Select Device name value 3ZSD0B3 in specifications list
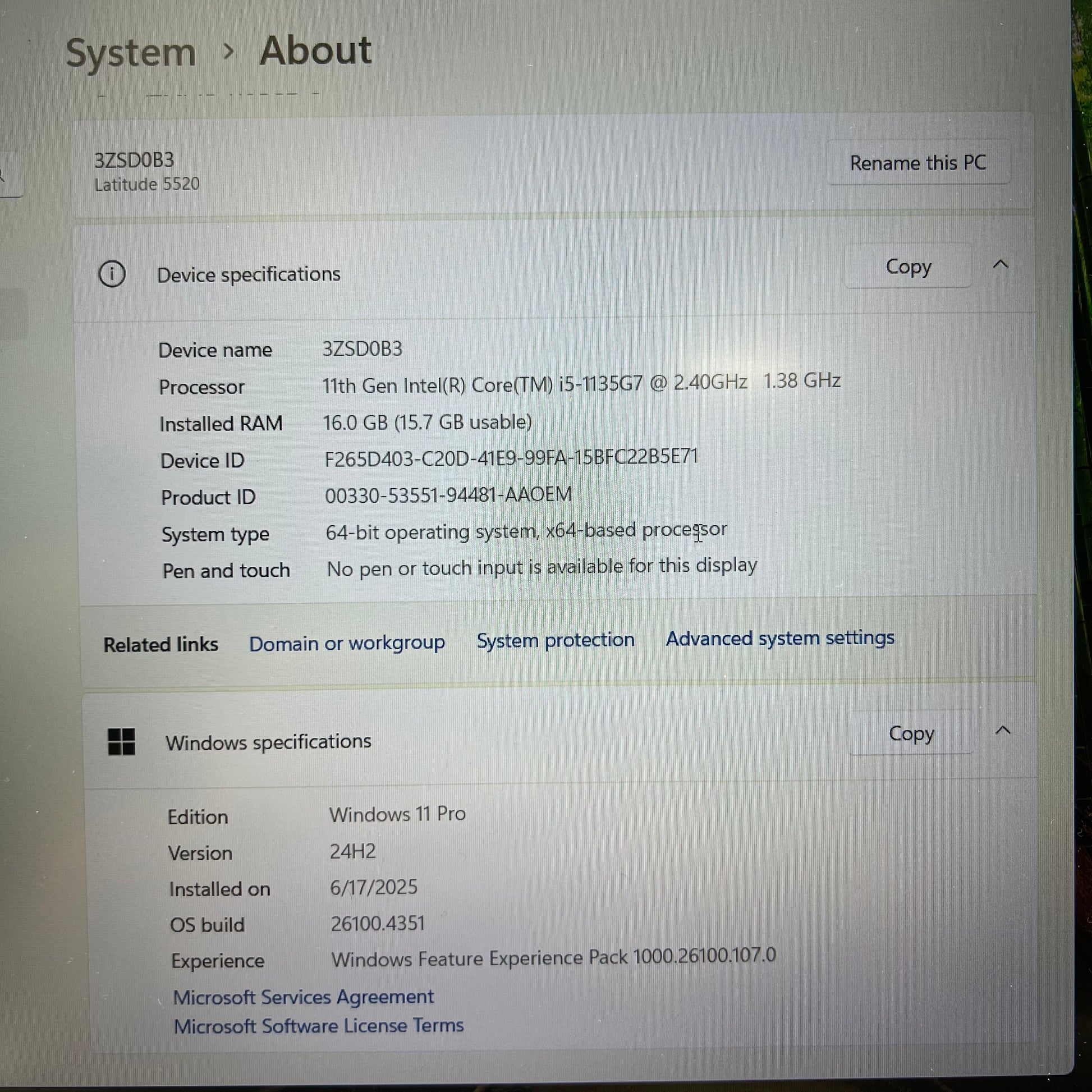The image size is (1092, 1092). (x=363, y=348)
